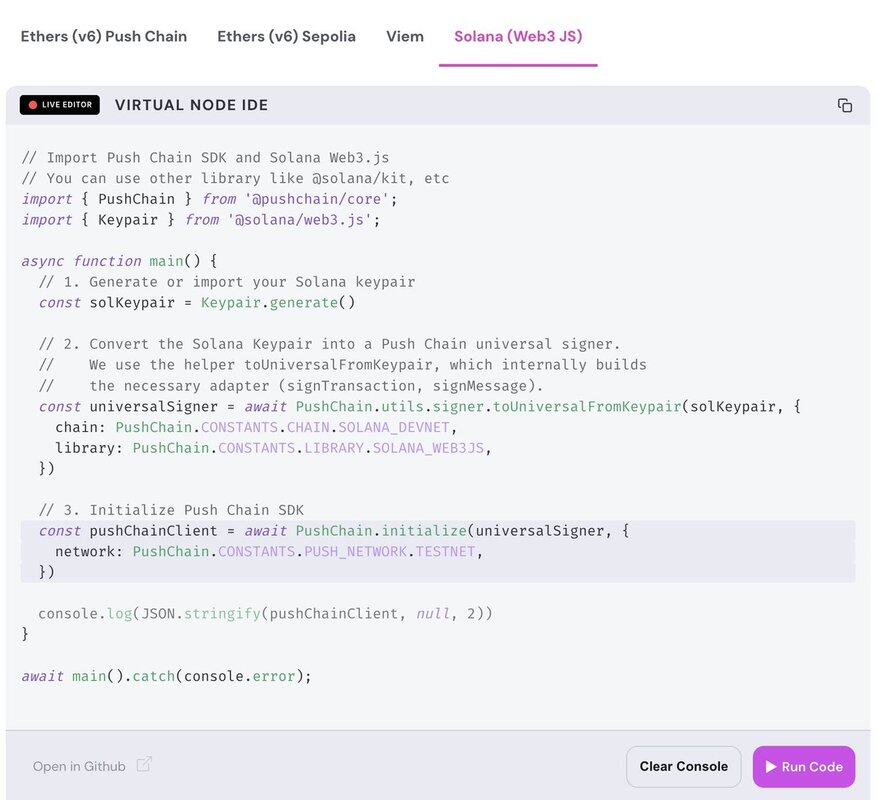This screenshot has width=878, height=800.
Task: Click the VIRTUAL NODE IDE title
Action: pyautogui.click(x=191, y=106)
